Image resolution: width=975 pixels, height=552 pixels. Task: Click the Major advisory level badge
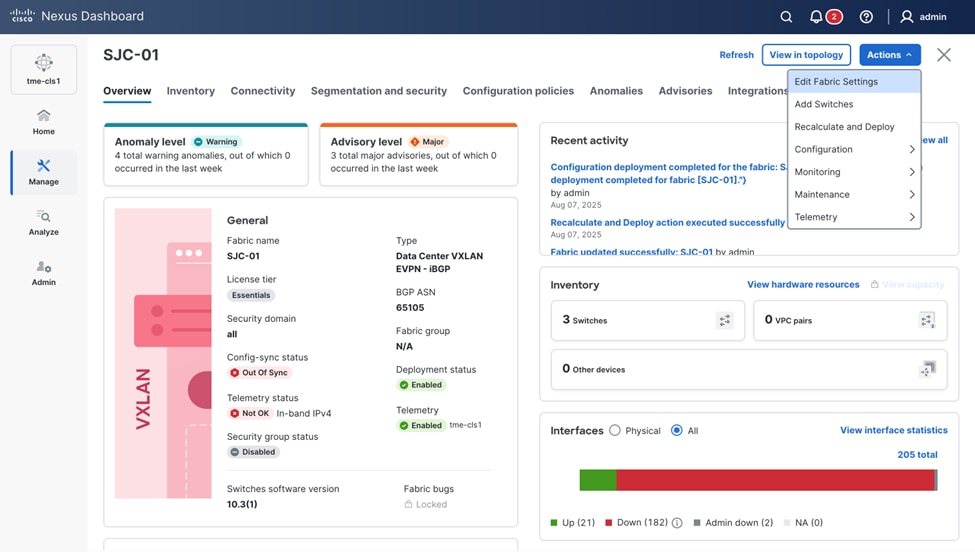(427, 142)
